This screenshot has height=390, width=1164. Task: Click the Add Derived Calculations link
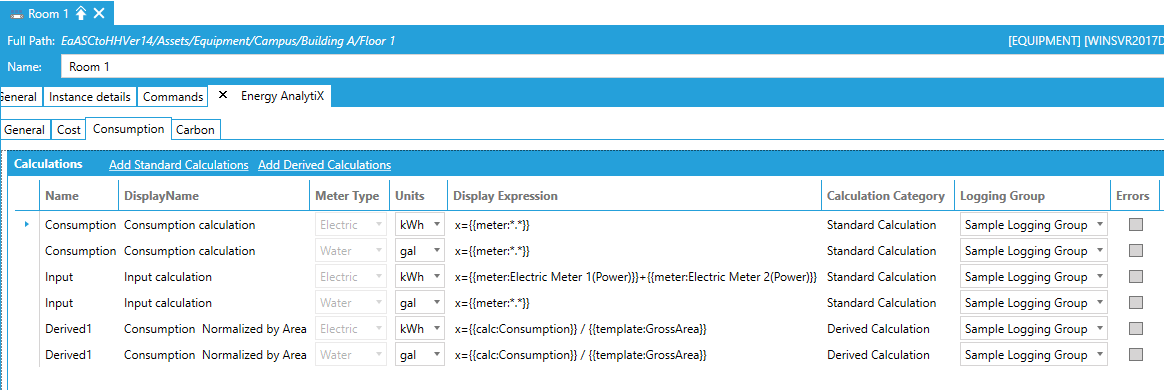[x=324, y=165]
